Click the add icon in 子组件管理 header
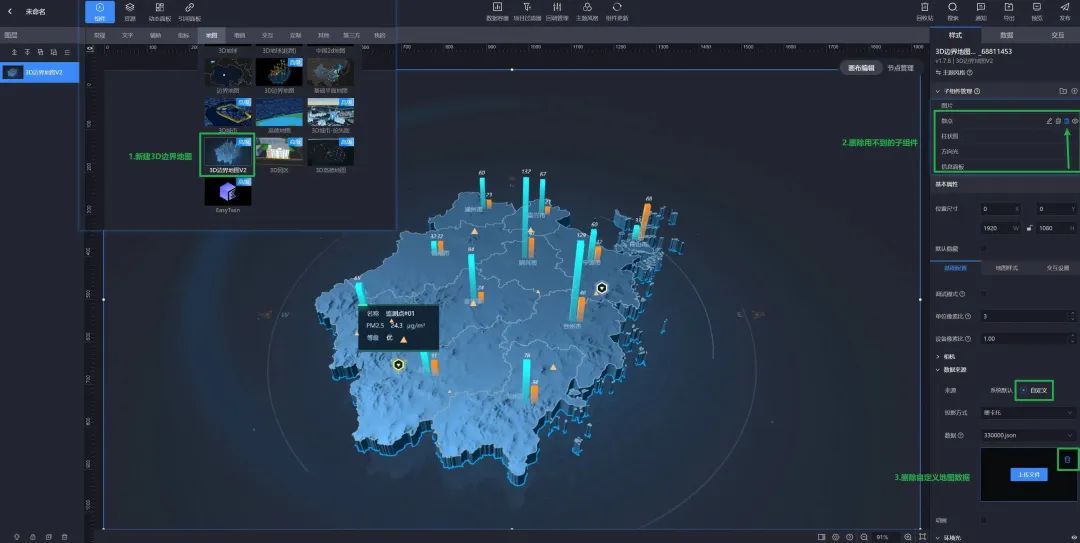Image resolution: width=1080 pixels, height=543 pixels. click(x=1074, y=91)
